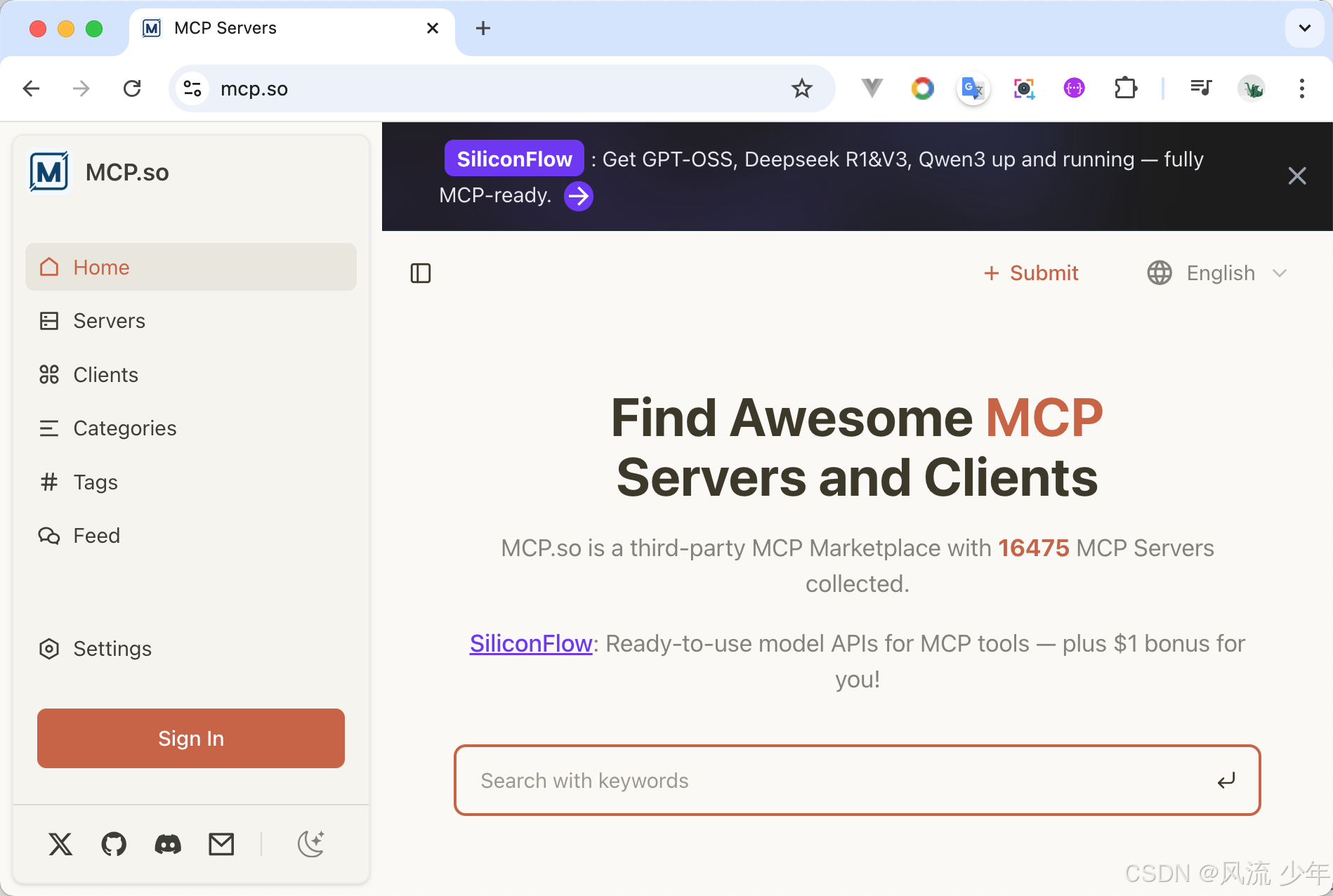Click the SiliconFlow banner badge
The image size is (1333, 896).
(x=514, y=159)
